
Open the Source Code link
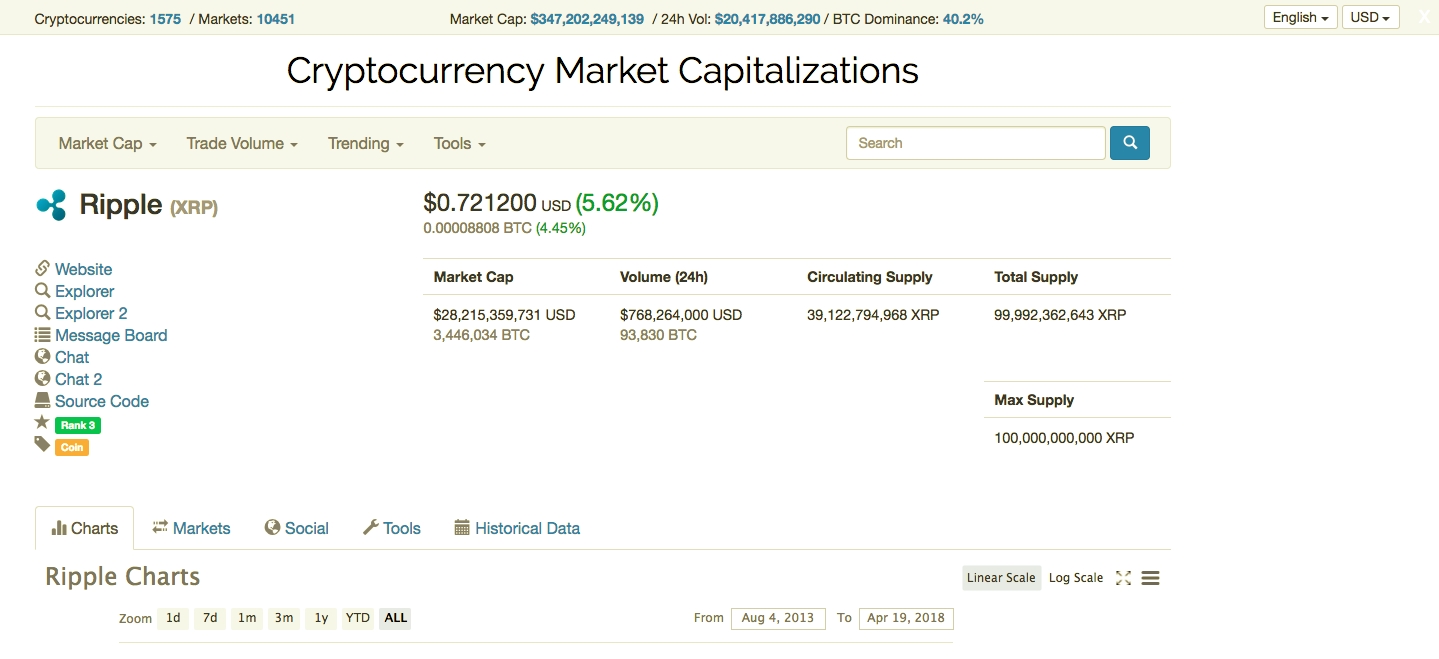pos(102,401)
